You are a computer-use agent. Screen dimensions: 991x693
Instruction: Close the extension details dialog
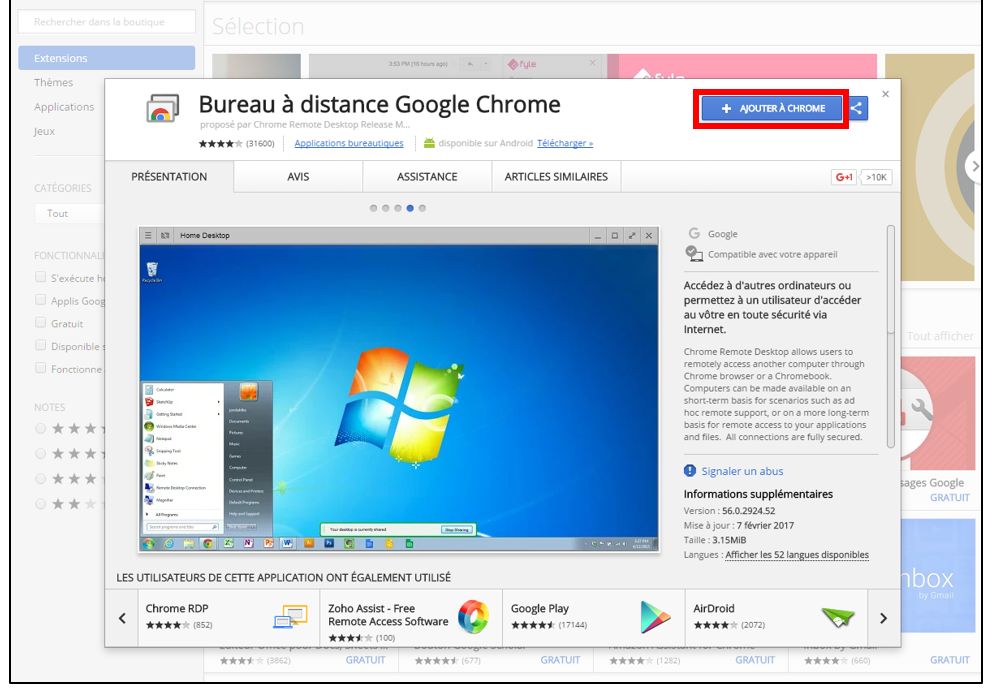pos(885,94)
